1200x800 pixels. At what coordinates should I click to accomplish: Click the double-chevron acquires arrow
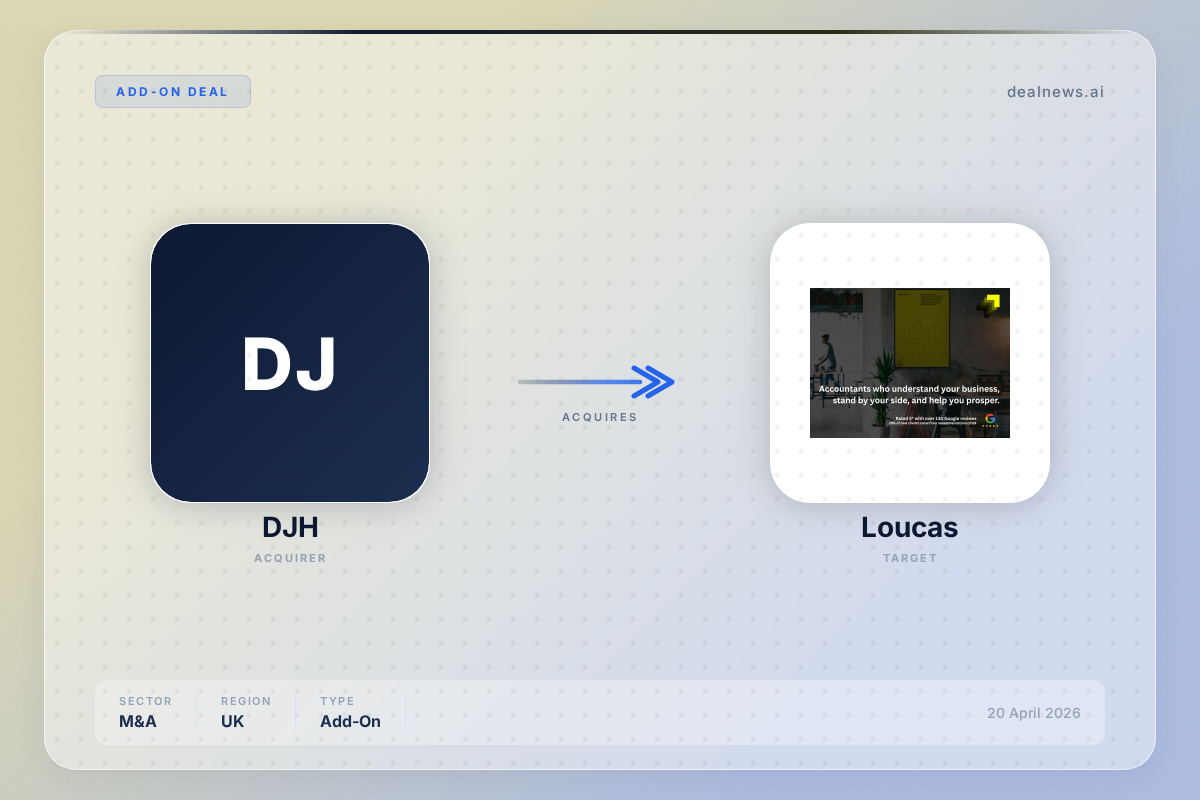653,381
